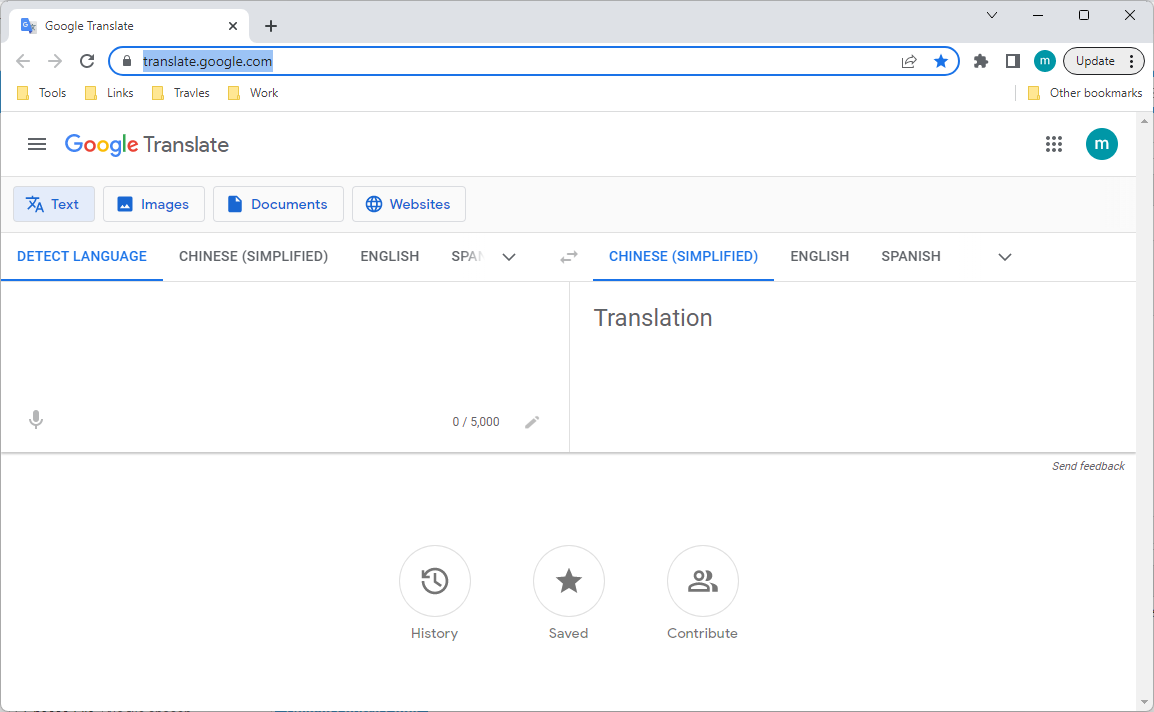Click the page vertical scrollbar down arrow
1154x712 pixels.
point(1144,702)
